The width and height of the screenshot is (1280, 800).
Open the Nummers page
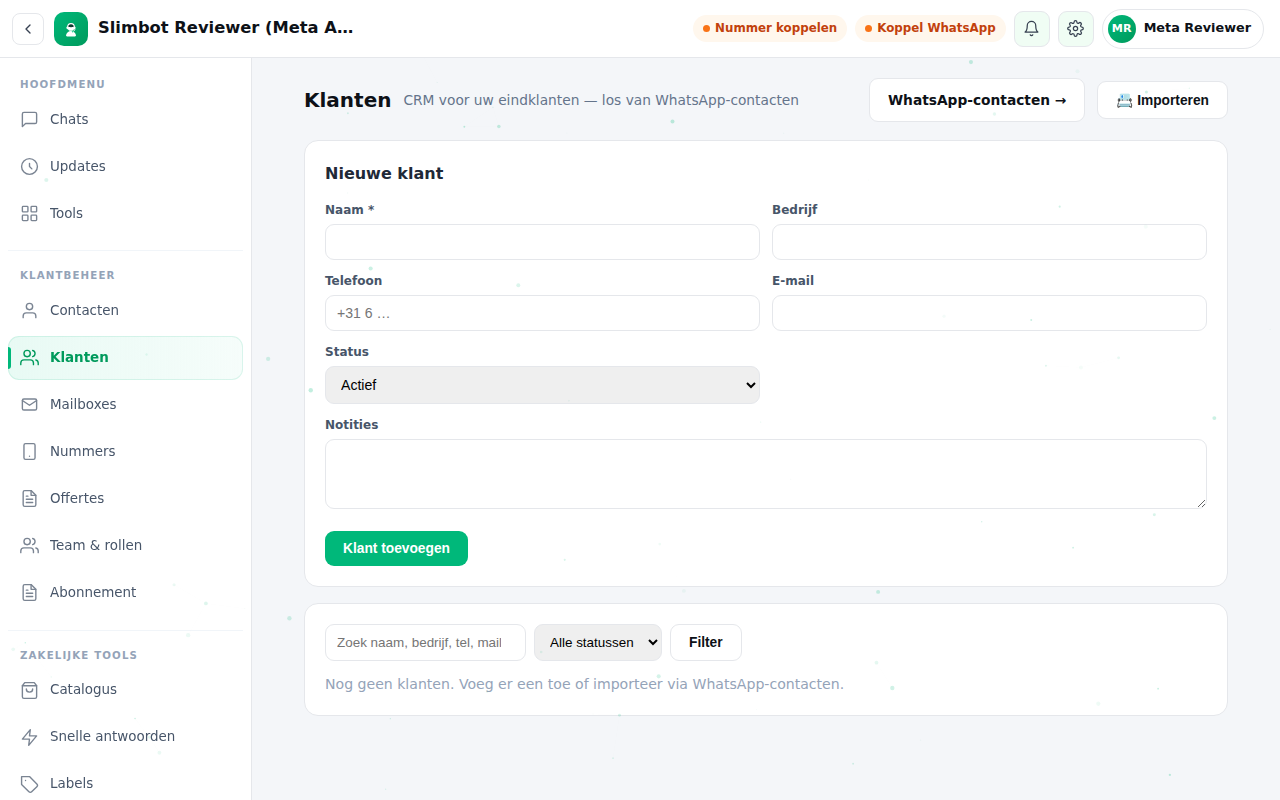125,451
